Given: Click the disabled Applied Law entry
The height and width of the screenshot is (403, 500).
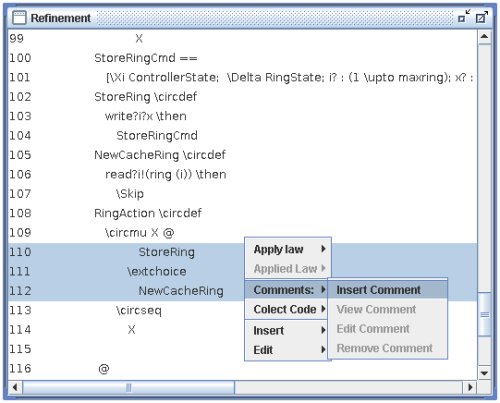Looking at the screenshot, I should click(x=288, y=269).
